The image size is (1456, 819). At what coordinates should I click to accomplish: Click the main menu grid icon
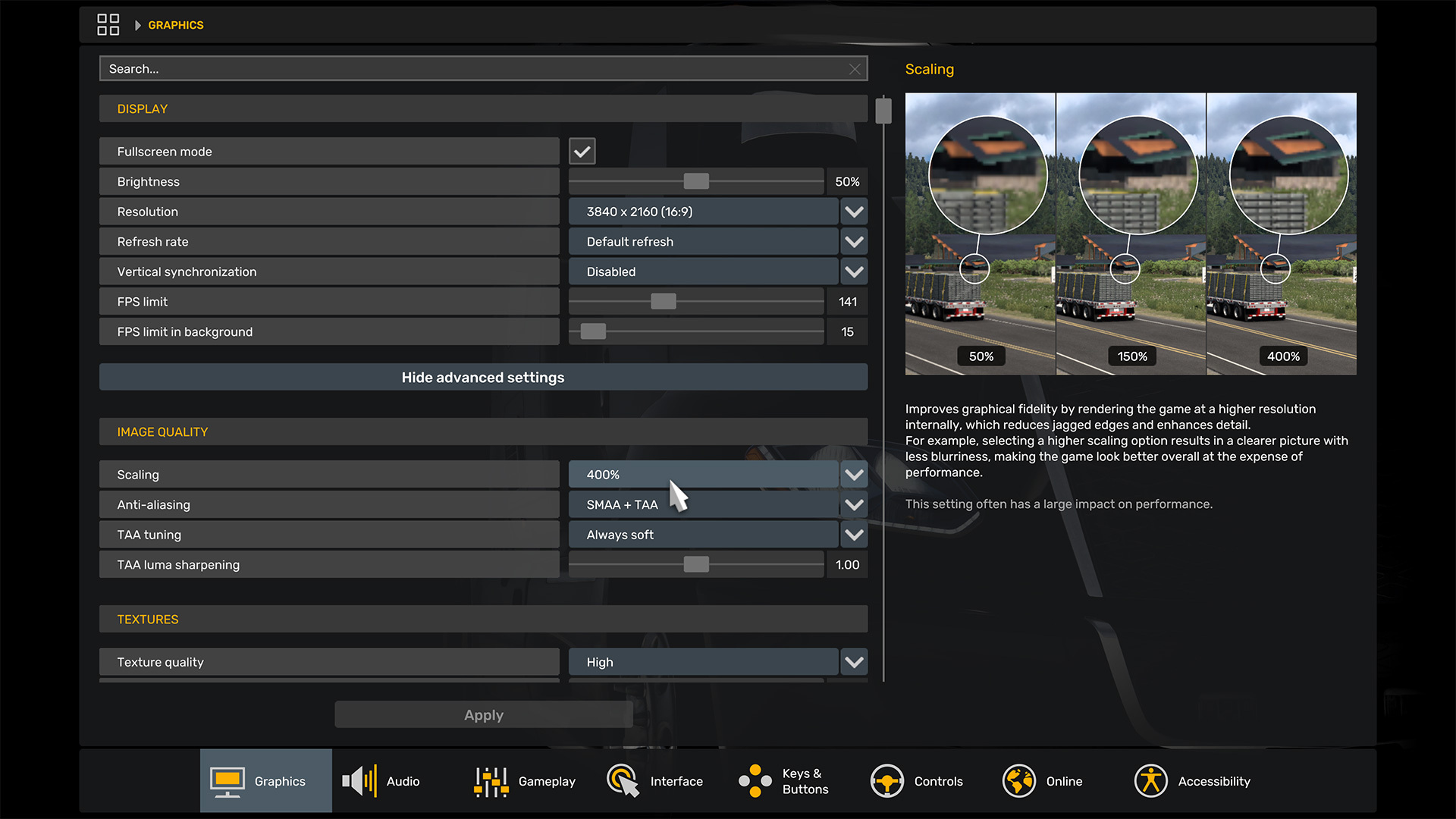pos(108,24)
